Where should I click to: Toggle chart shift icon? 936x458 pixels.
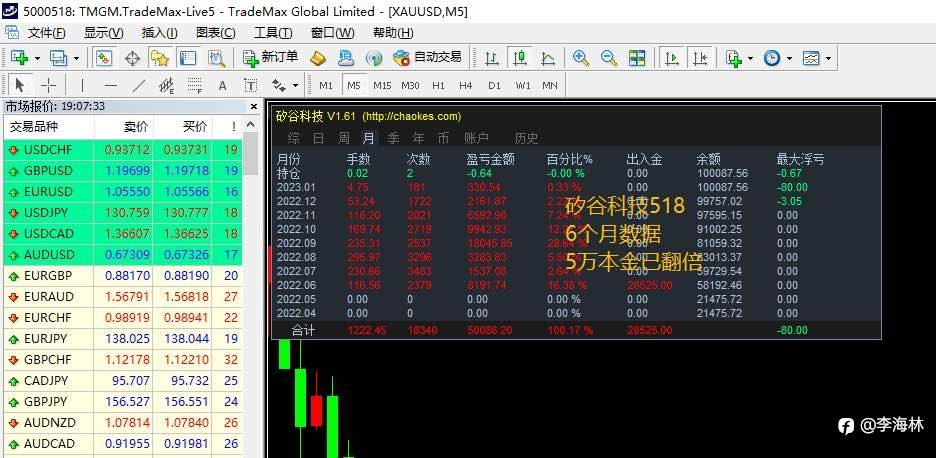700,58
